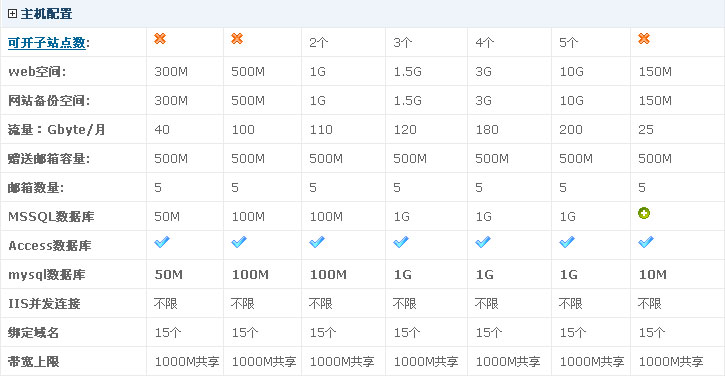Click Access数据库 checkmark in 150M plan column
The height and width of the screenshot is (376, 725).
point(646,242)
